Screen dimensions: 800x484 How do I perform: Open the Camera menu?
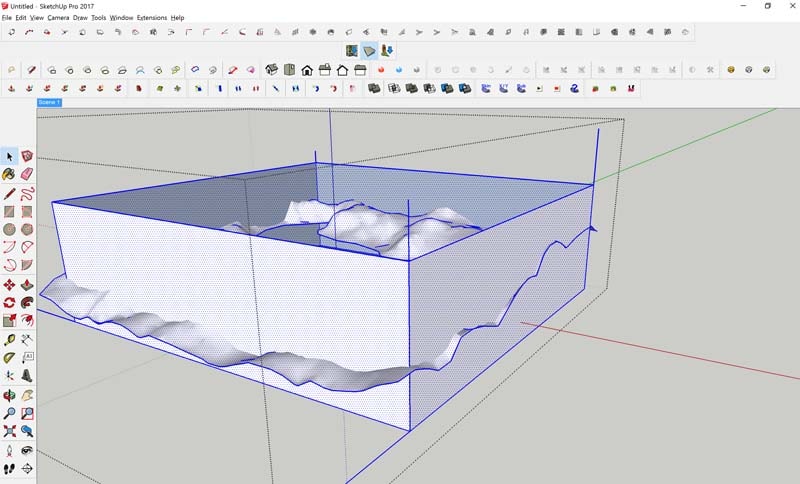[58, 18]
